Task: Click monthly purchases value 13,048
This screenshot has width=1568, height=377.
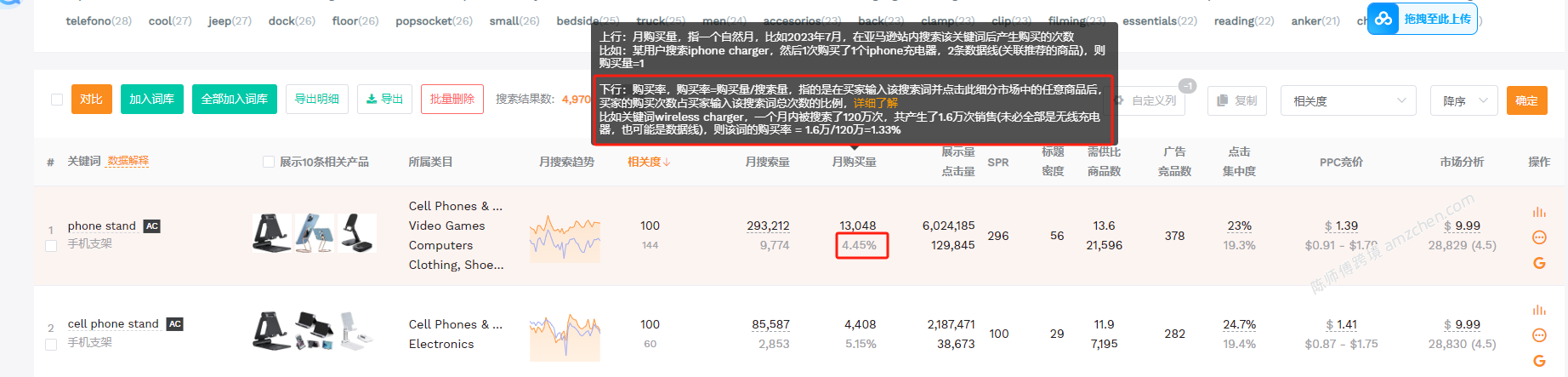Action: click(x=857, y=226)
